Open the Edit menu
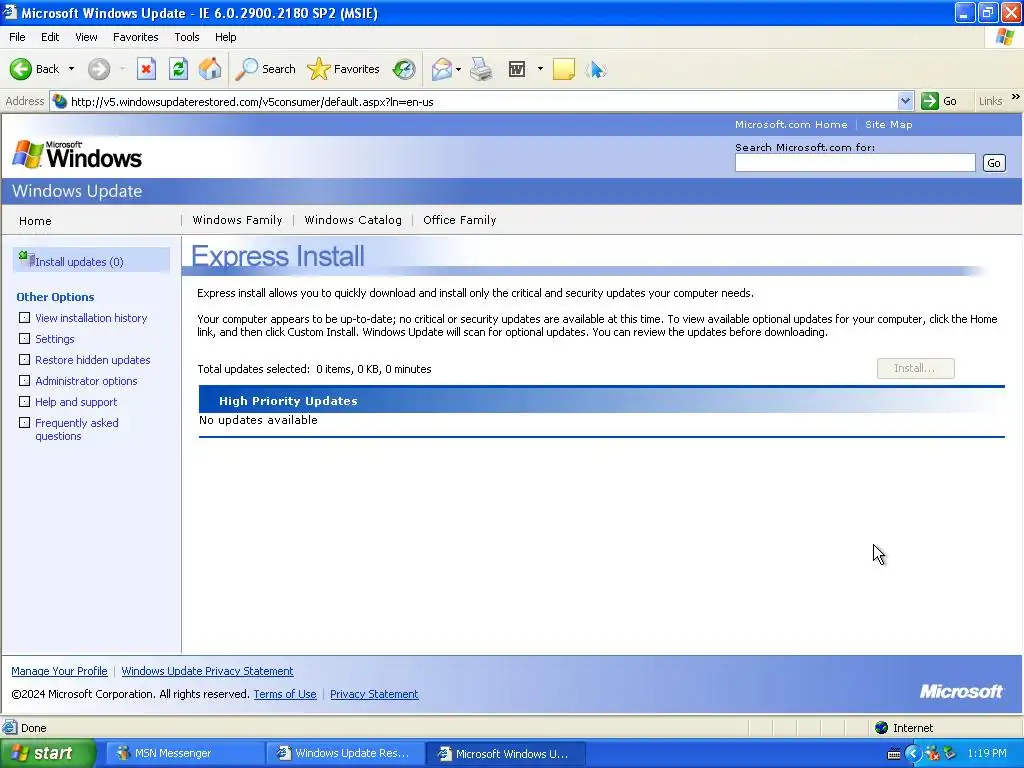 tap(50, 37)
